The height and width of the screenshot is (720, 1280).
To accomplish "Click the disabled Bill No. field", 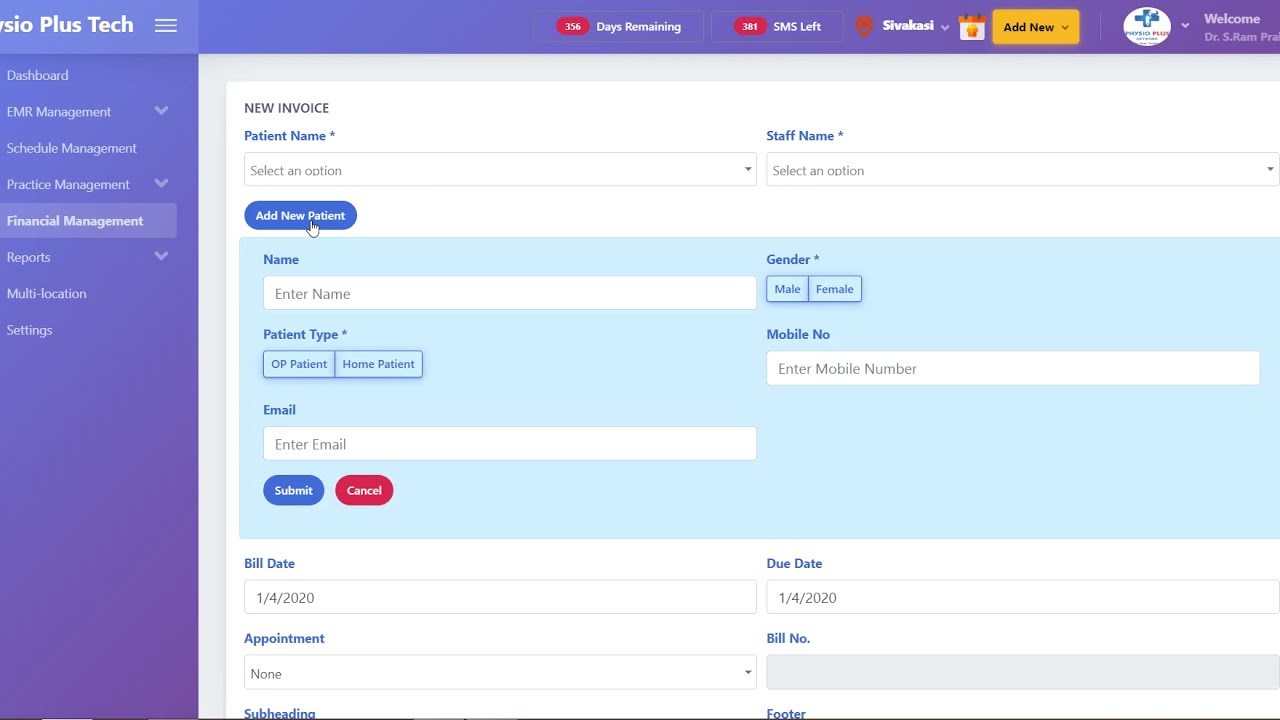I will pos(1022,673).
